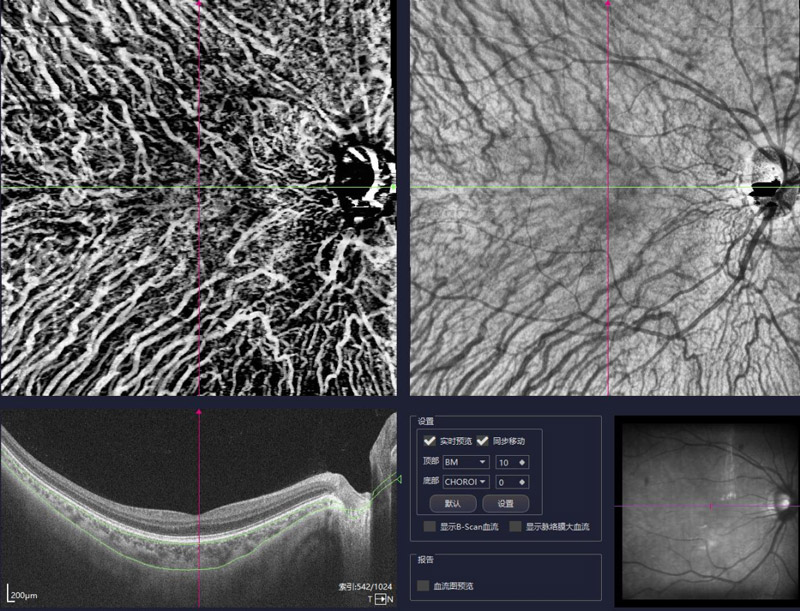Click the T-to-N scan direction arrow icon

click(379, 598)
